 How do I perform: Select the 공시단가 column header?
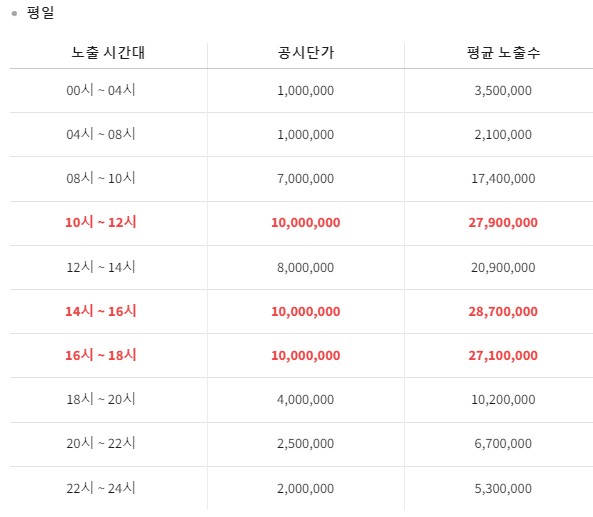click(306, 53)
